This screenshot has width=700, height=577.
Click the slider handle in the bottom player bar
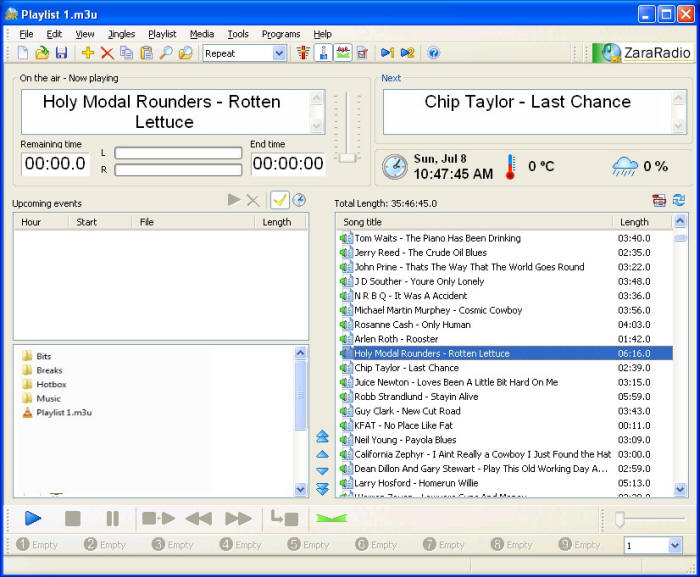pyautogui.click(x=620, y=519)
